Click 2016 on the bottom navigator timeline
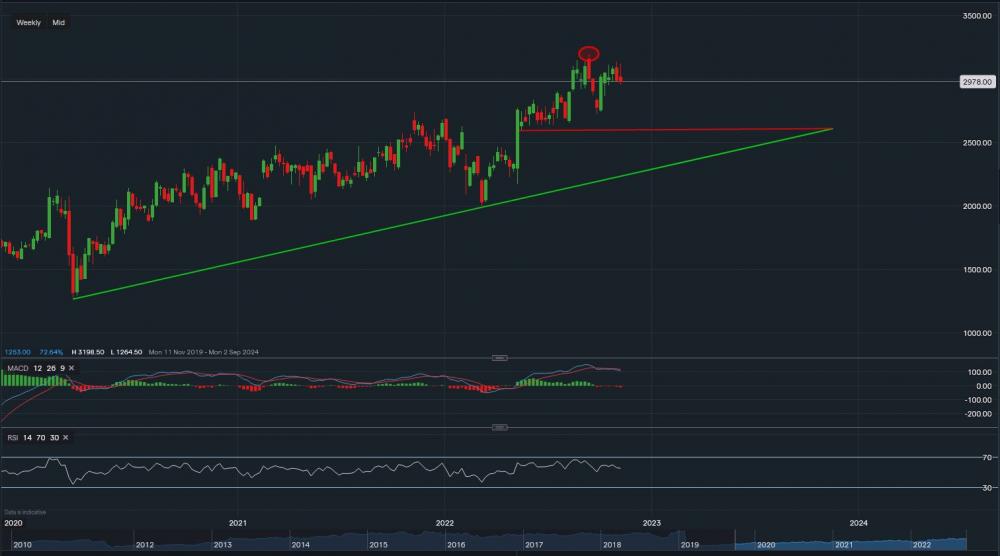Screen dimensions: 1000x556 click(x=456, y=545)
